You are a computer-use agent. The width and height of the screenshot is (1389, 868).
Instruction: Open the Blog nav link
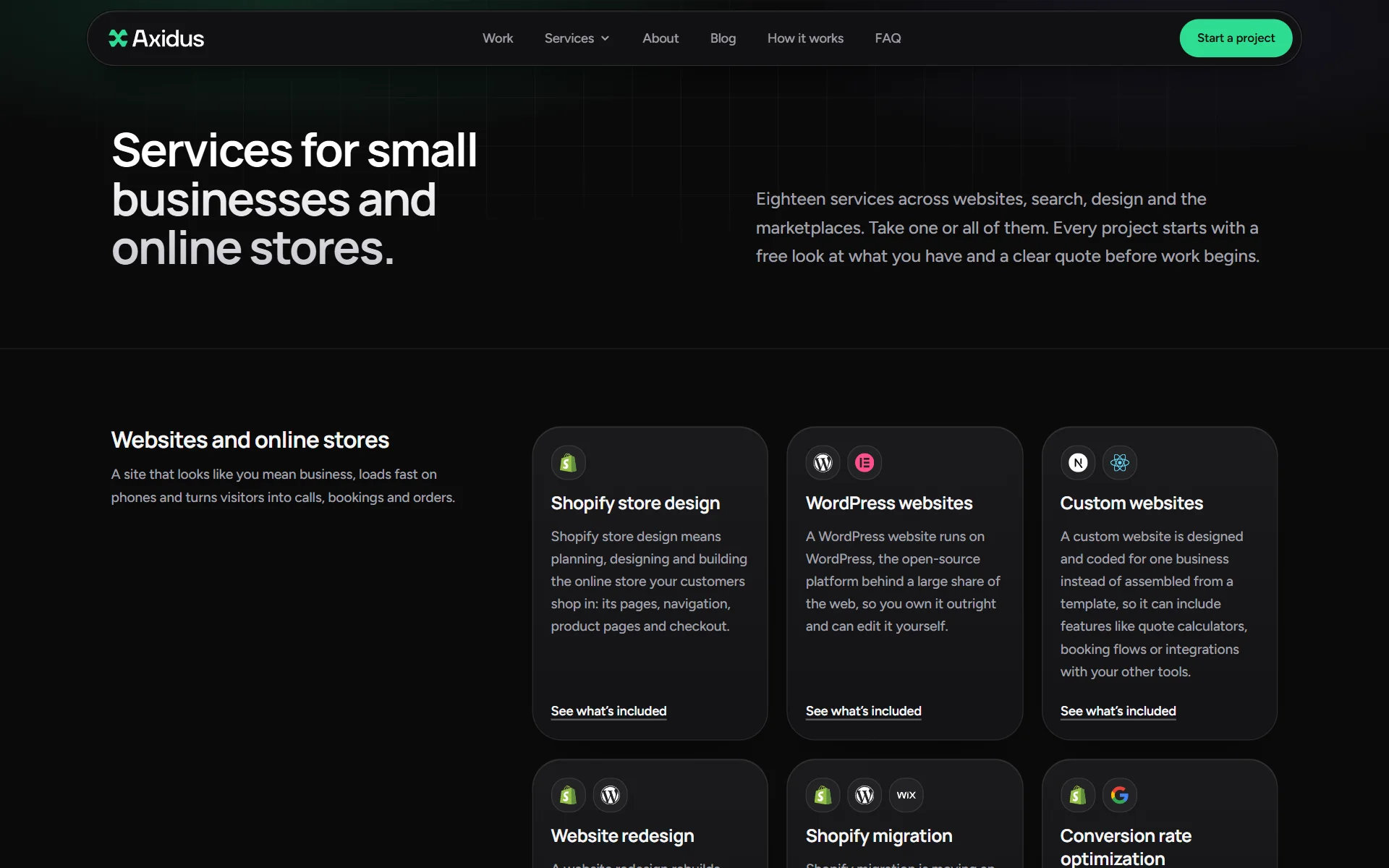tap(723, 38)
